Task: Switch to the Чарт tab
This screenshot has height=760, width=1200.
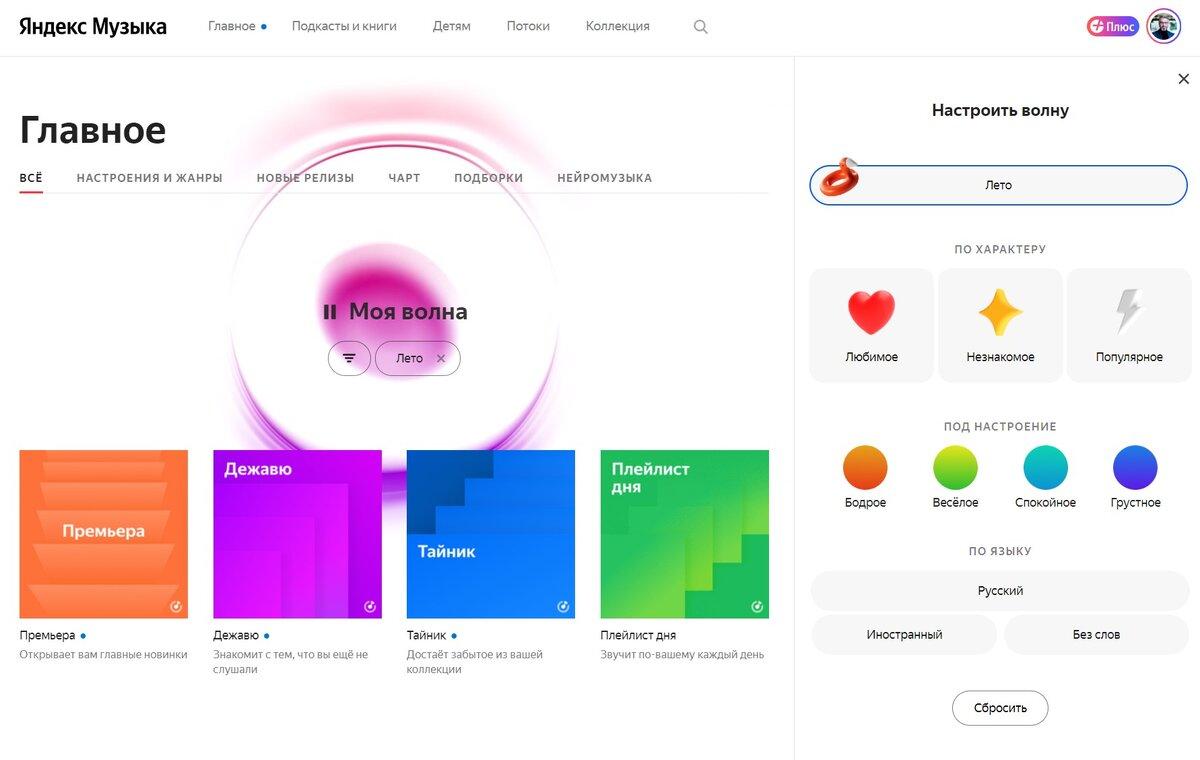Action: pos(404,178)
